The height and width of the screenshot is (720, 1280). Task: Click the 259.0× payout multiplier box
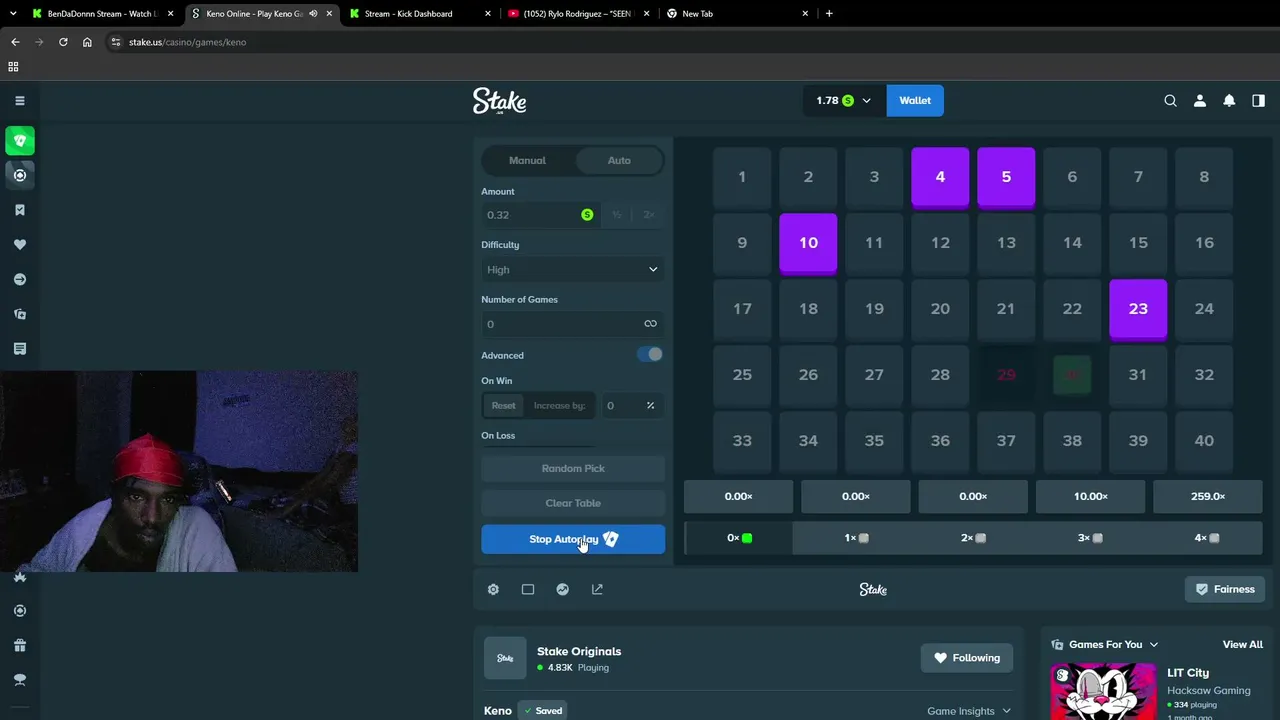point(1208,496)
